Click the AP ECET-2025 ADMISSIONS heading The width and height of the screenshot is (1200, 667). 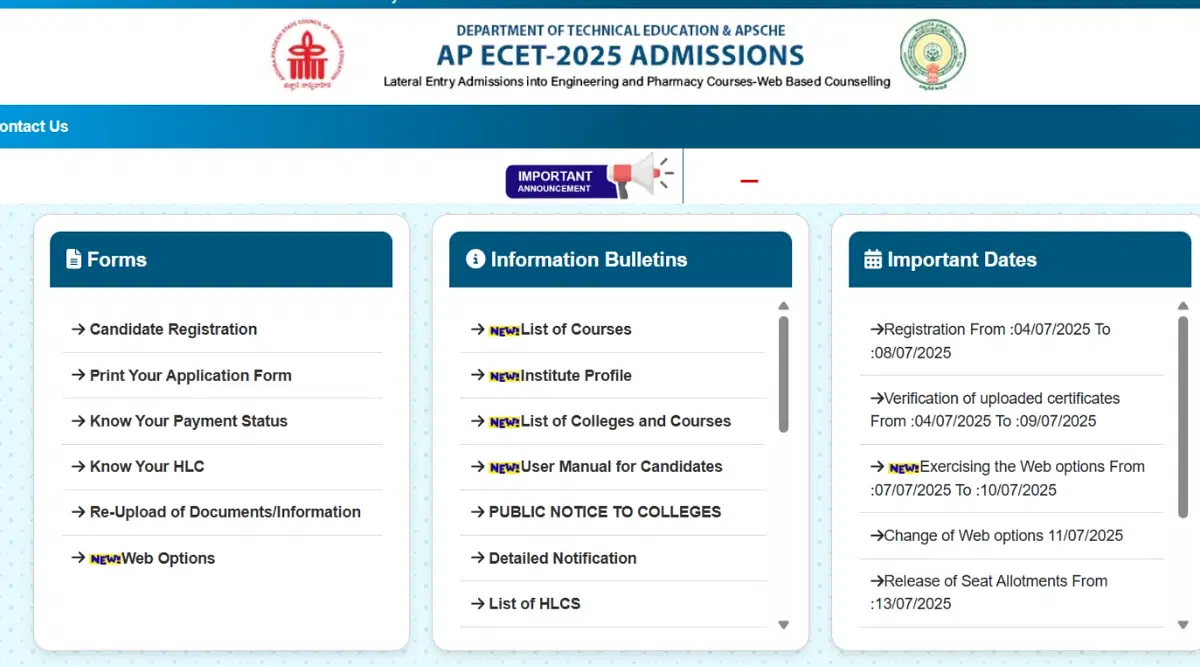621,55
